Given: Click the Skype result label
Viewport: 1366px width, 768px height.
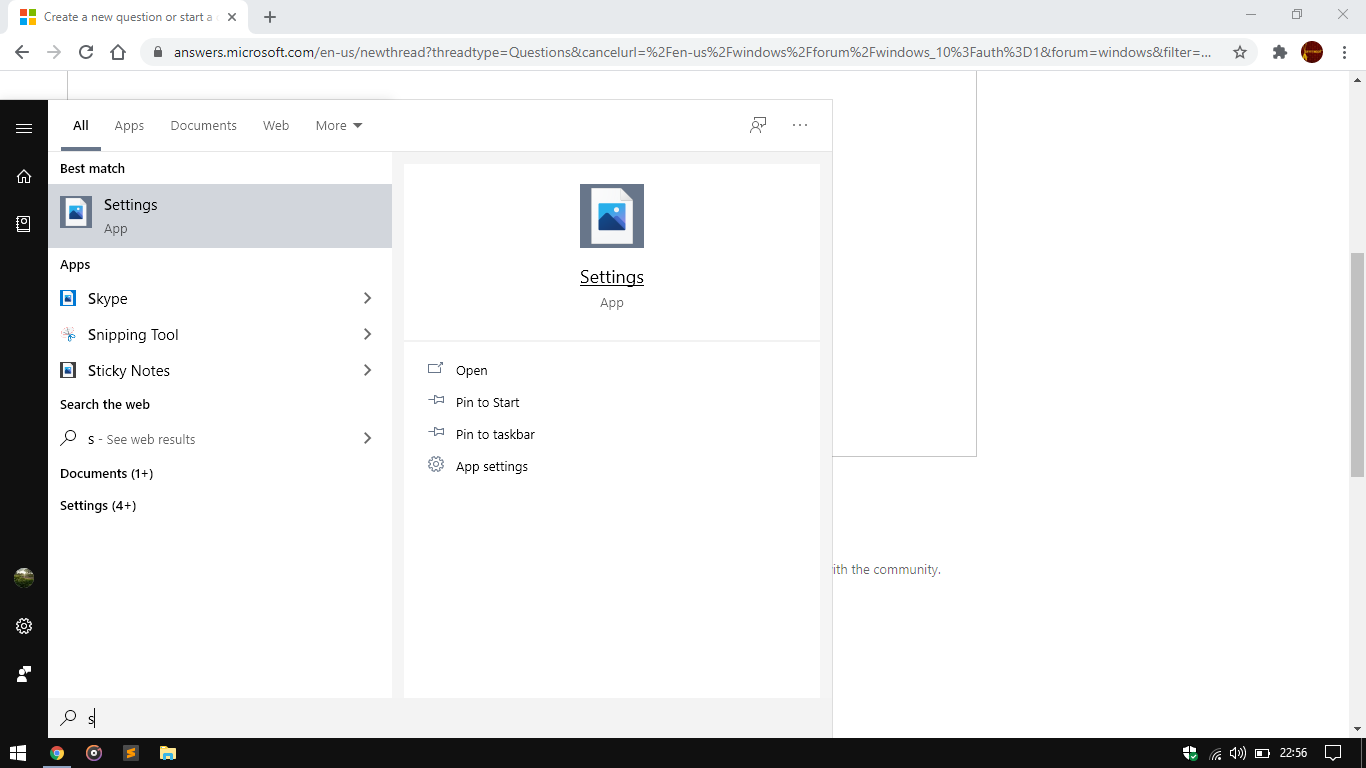Looking at the screenshot, I should 108,298.
